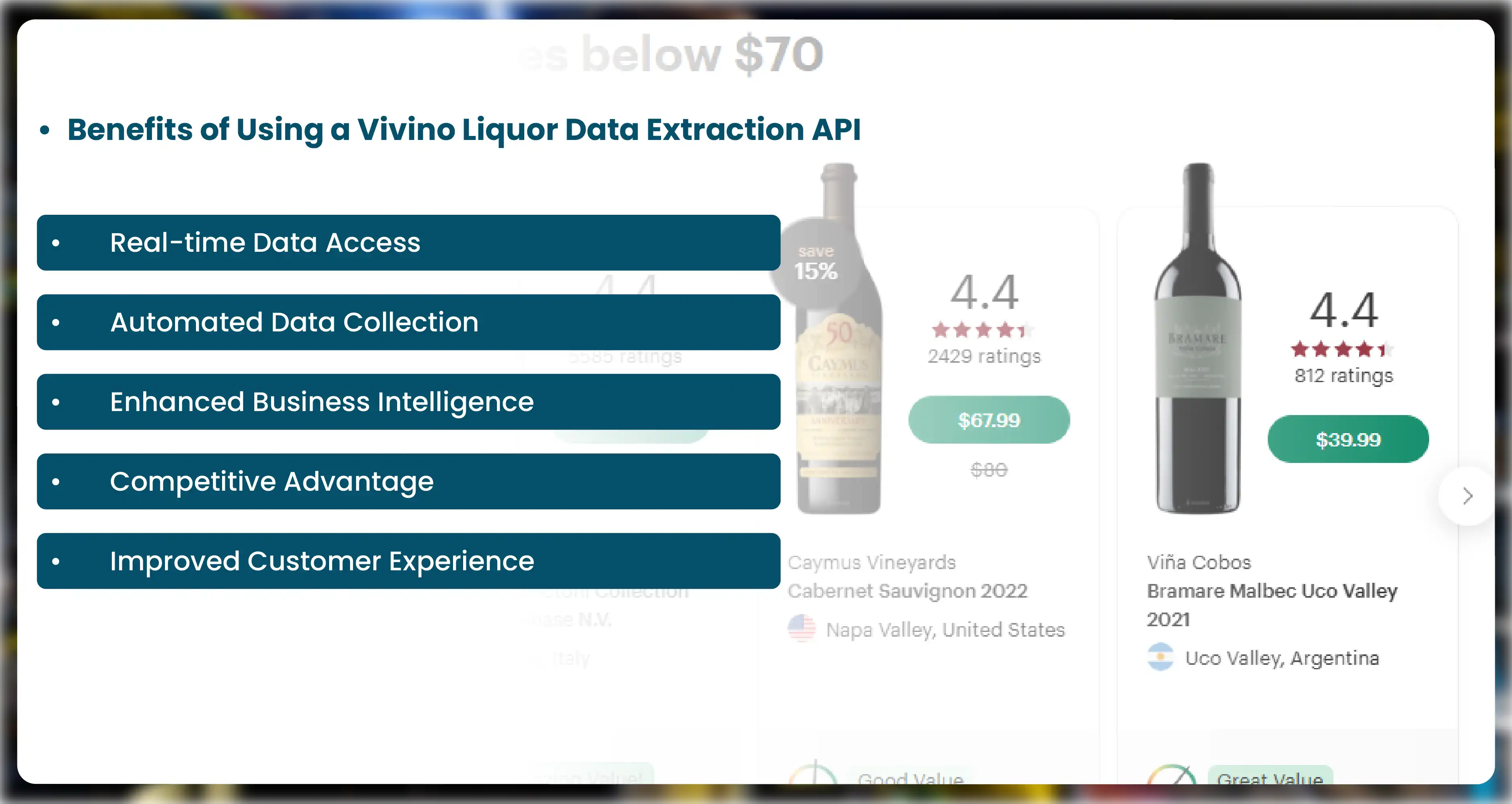Select the Competitive Advantage item
Screen dimensions: 1512x804
coord(408,481)
